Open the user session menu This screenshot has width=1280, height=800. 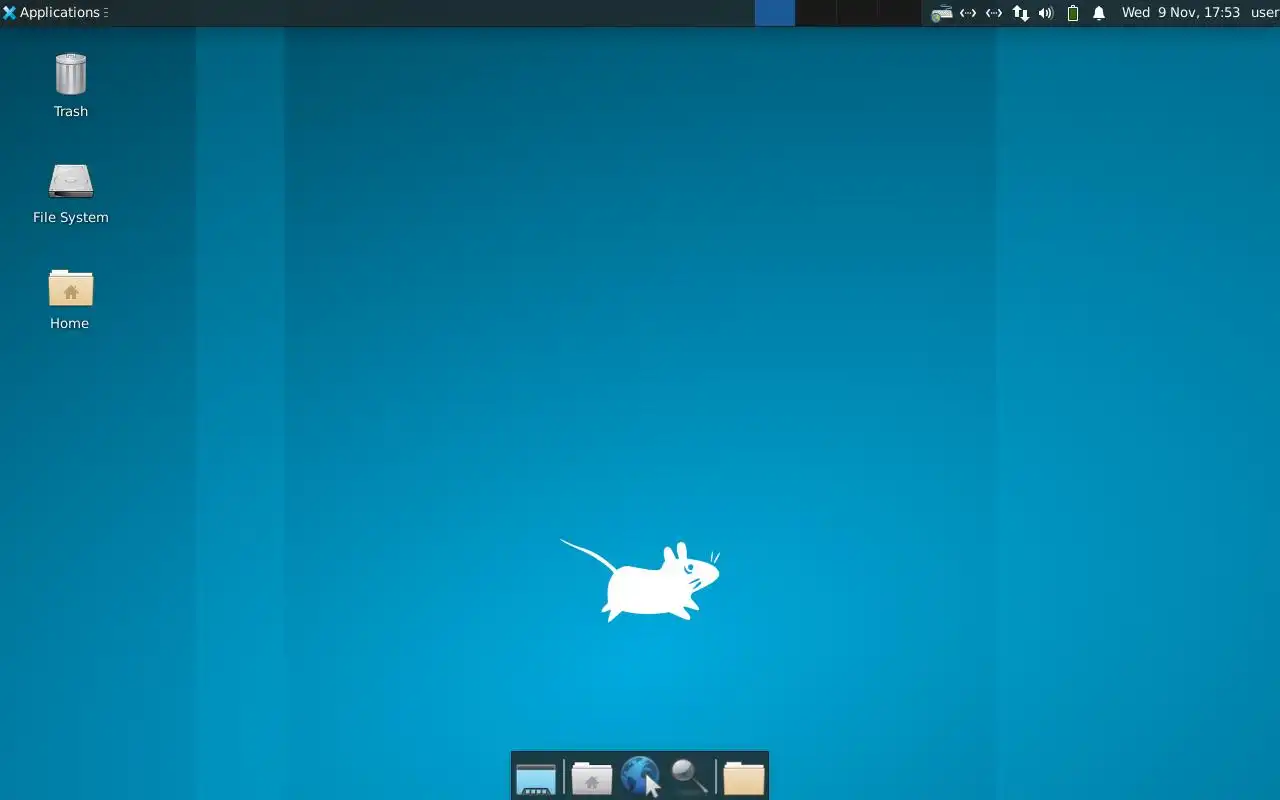click(x=1264, y=13)
